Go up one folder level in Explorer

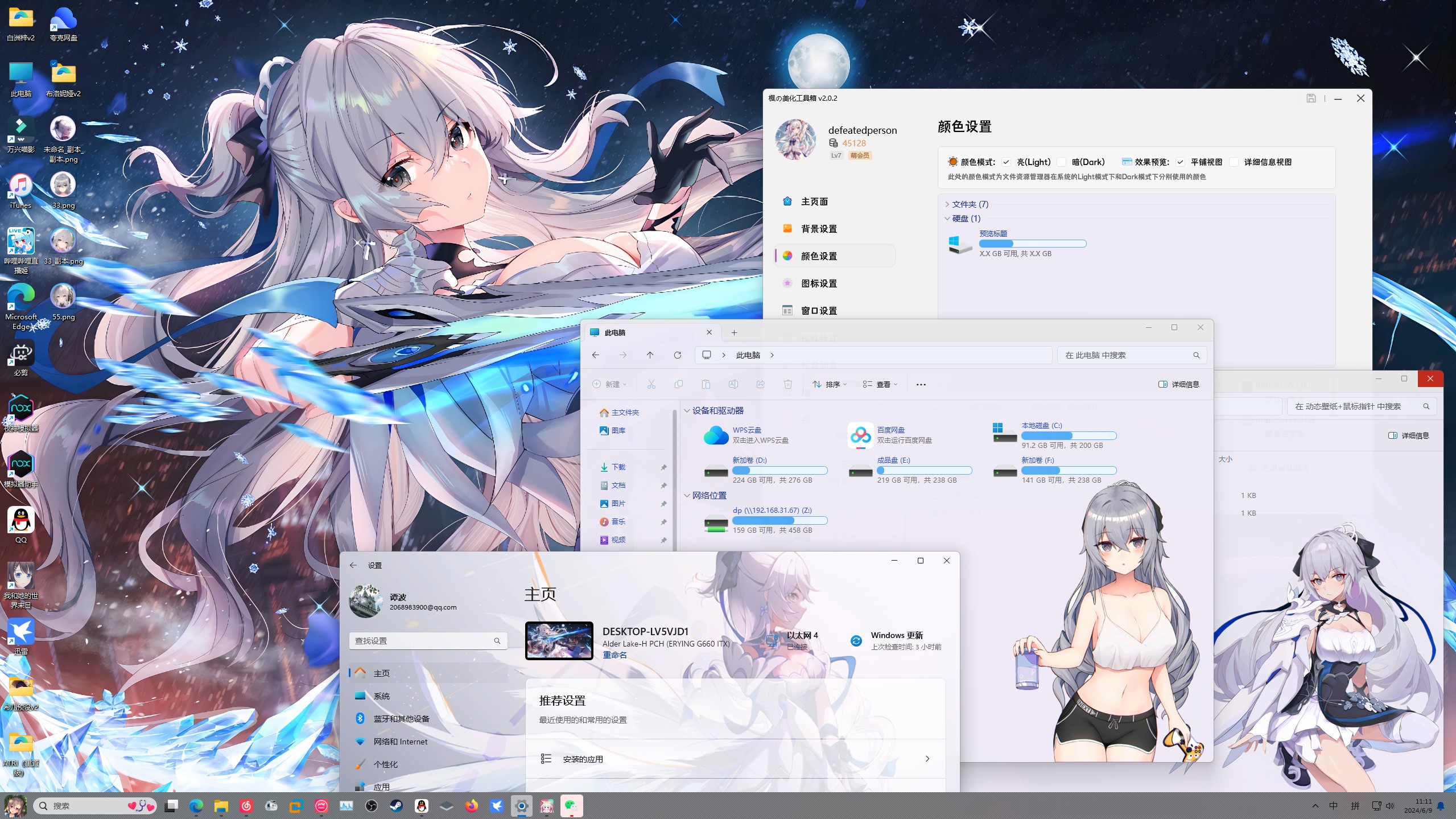pos(650,355)
